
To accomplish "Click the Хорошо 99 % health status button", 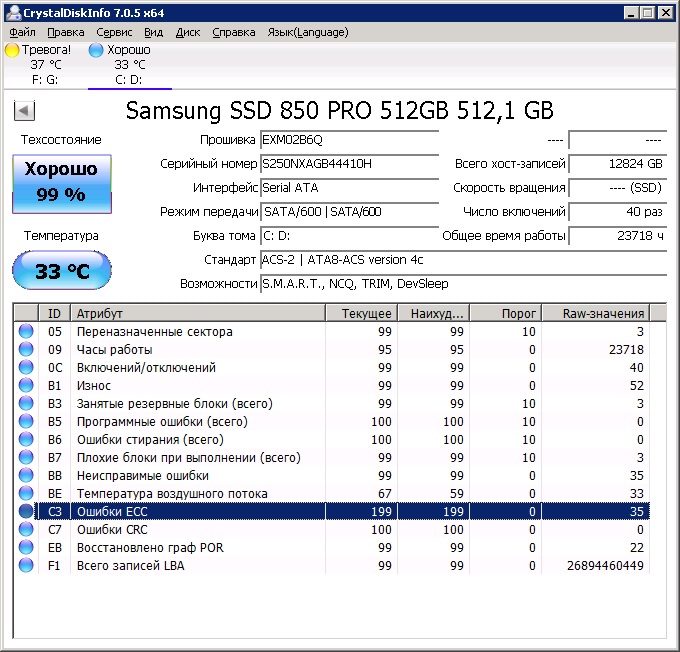I will click(x=62, y=184).
